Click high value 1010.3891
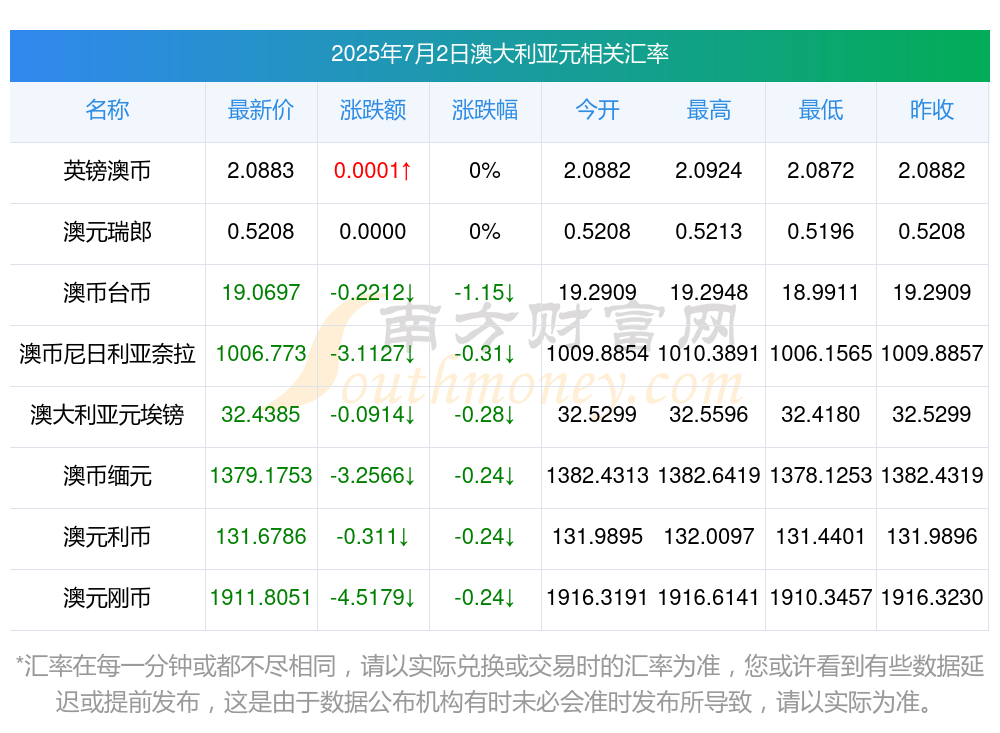 click(x=709, y=353)
